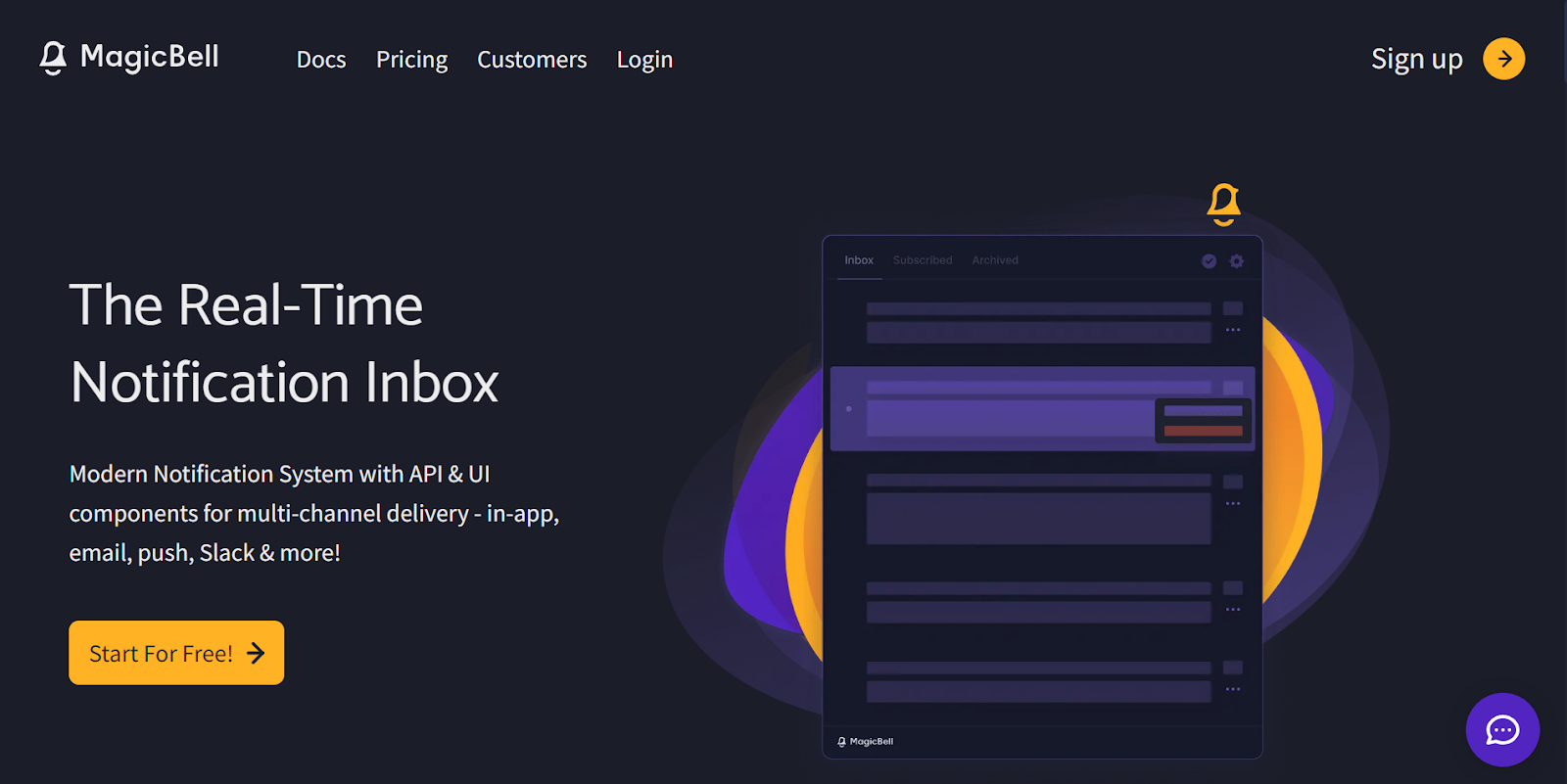
Task: Click the yellow Sign up arrow icon
Action: [1503, 59]
